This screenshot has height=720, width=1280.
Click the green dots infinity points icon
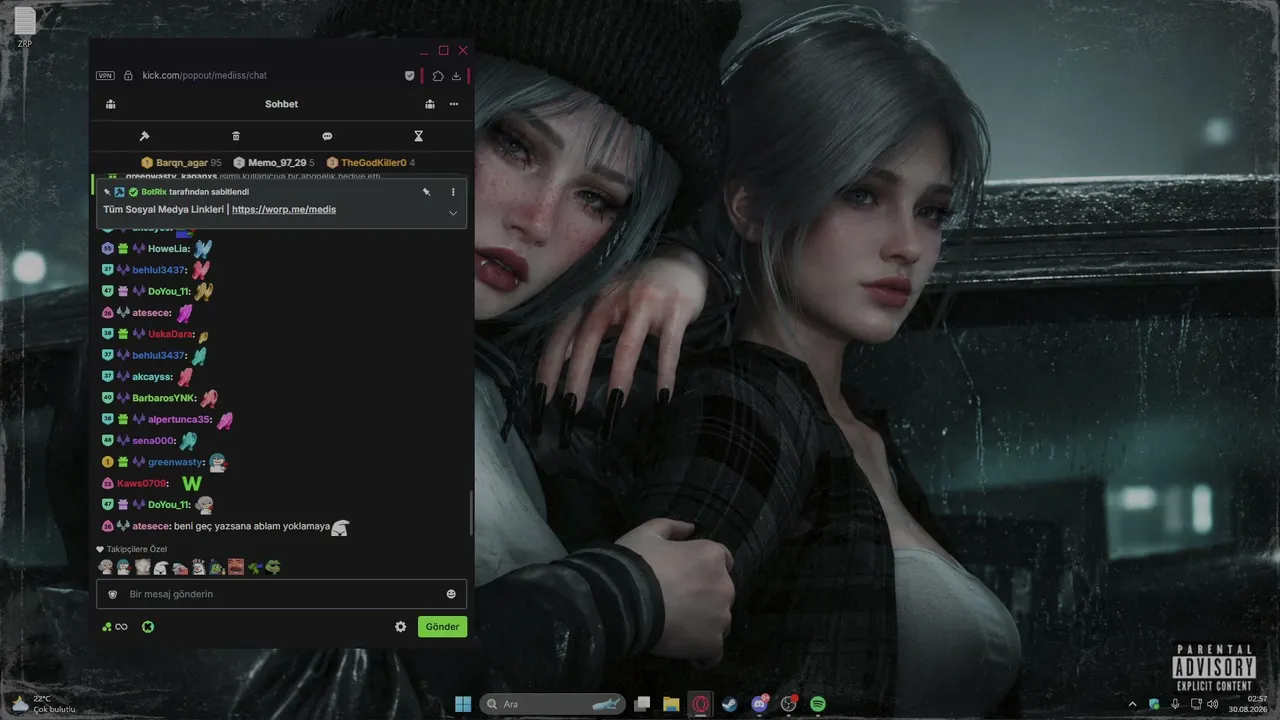click(x=115, y=627)
